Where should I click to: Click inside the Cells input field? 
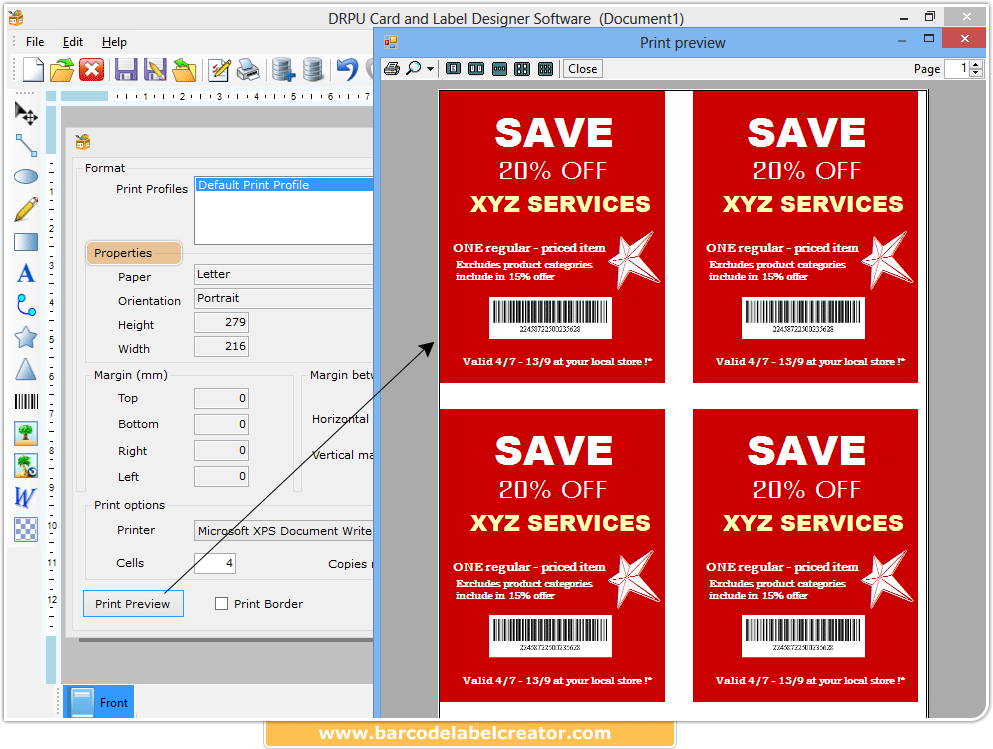tap(214, 563)
